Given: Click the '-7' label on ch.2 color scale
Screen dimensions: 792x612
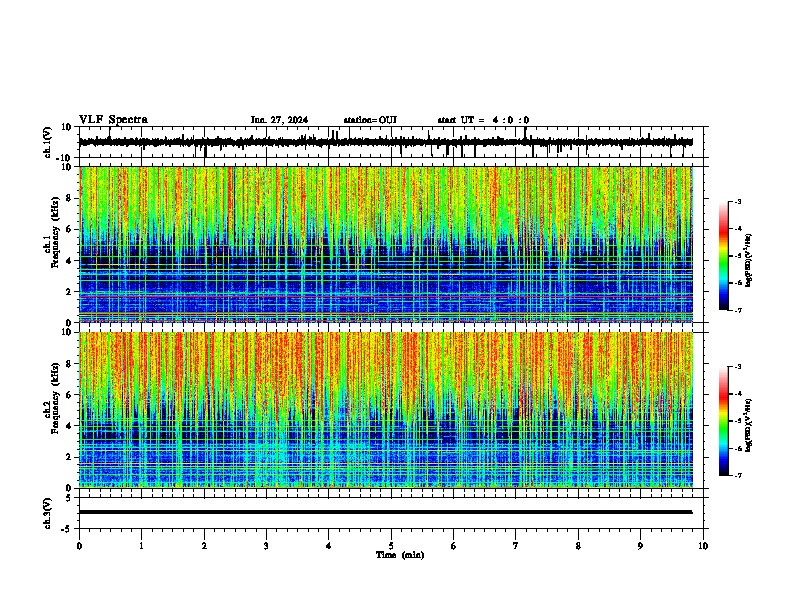Looking at the screenshot, I should point(738,475).
